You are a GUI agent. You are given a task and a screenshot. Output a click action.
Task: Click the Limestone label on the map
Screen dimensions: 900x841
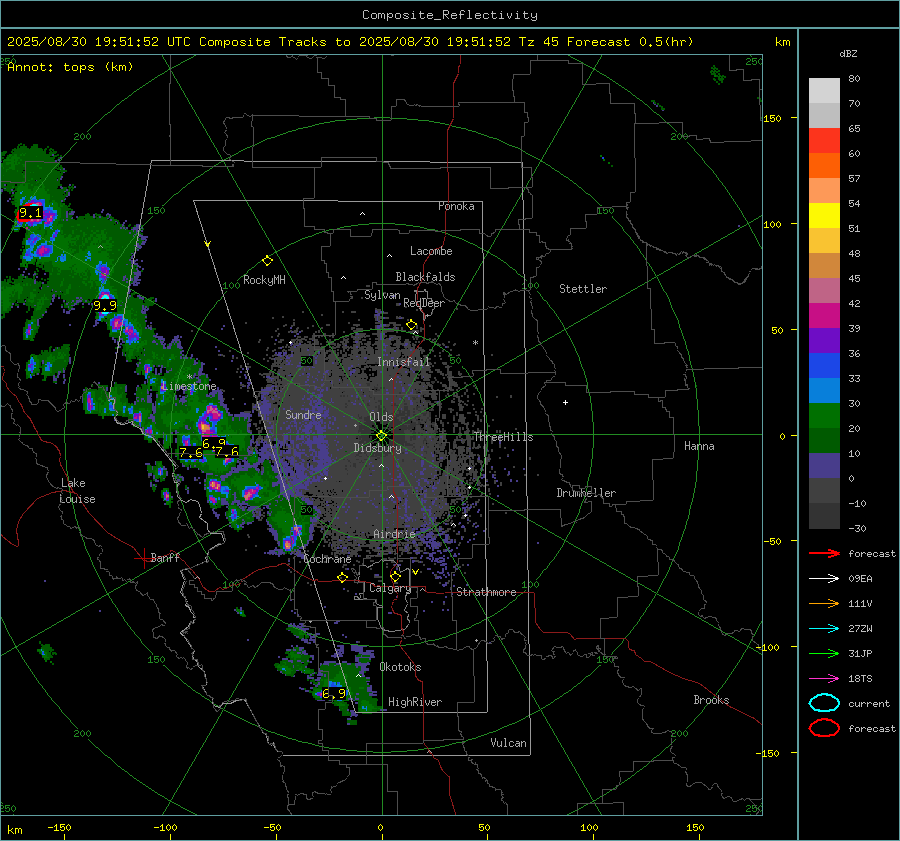point(189,386)
